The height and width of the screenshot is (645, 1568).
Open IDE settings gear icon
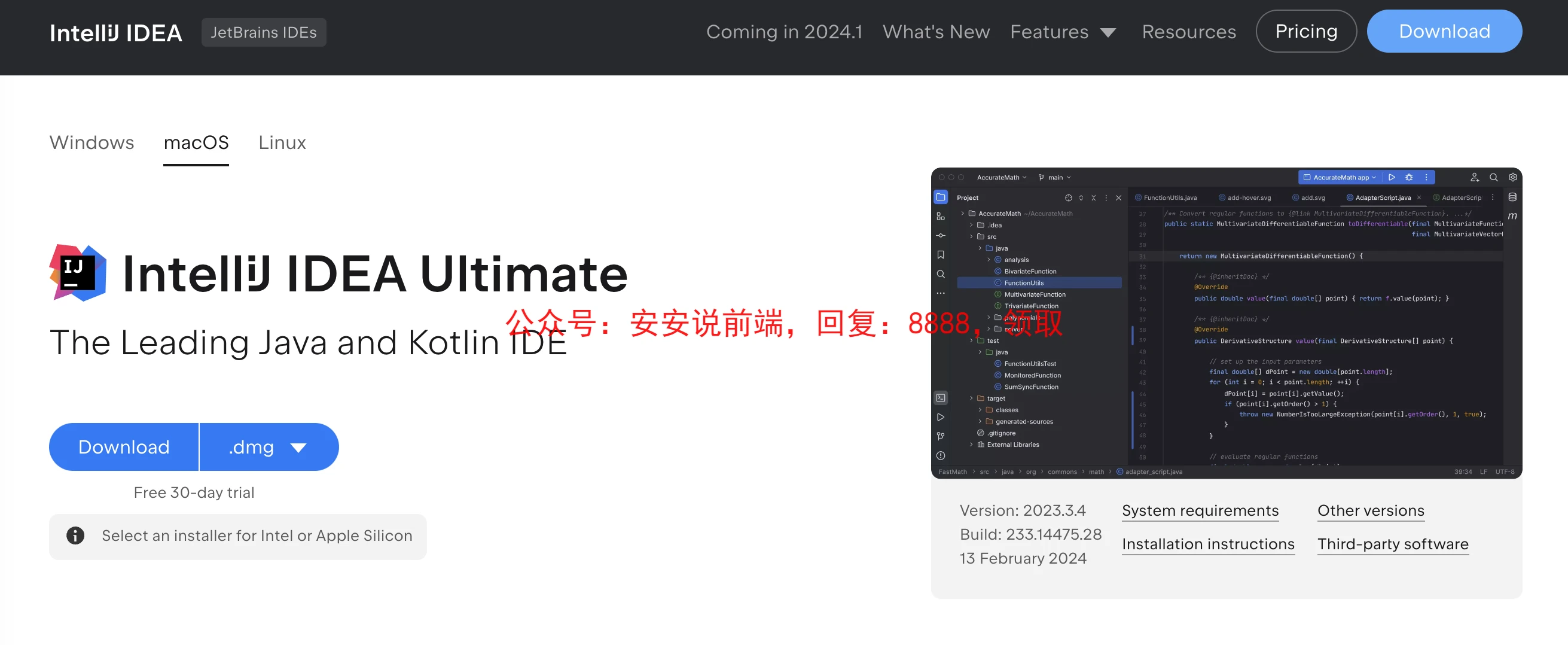[1512, 177]
